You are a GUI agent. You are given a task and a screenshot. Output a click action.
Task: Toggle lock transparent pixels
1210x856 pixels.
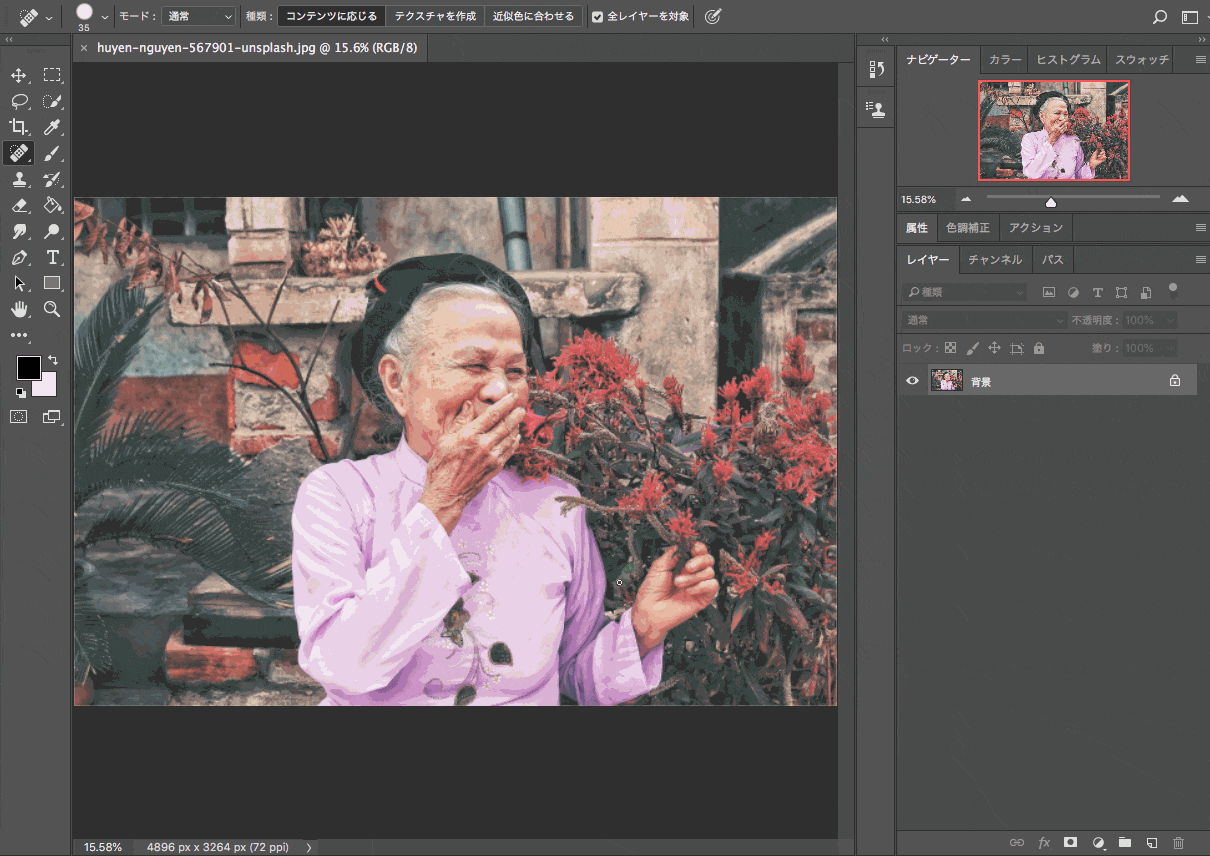point(950,348)
